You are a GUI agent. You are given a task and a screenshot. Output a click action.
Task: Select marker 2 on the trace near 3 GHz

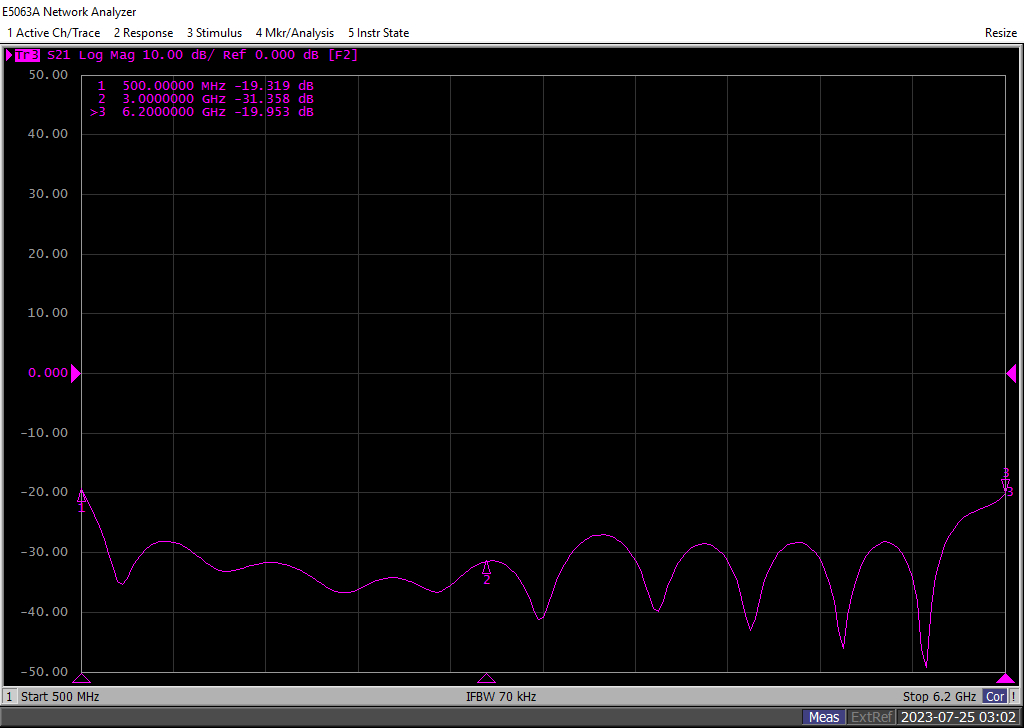coord(487,568)
